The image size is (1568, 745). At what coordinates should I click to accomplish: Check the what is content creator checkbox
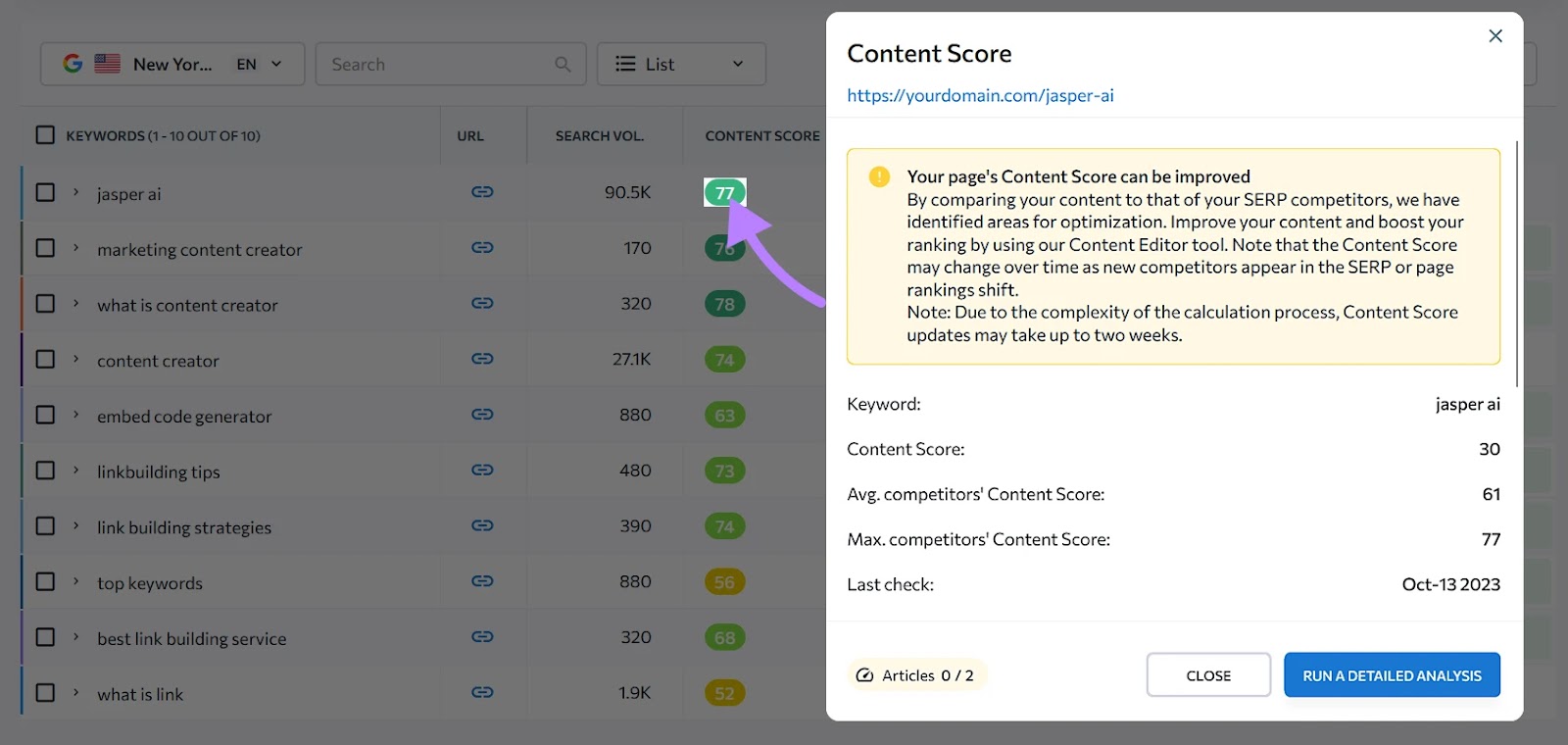[45, 304]
